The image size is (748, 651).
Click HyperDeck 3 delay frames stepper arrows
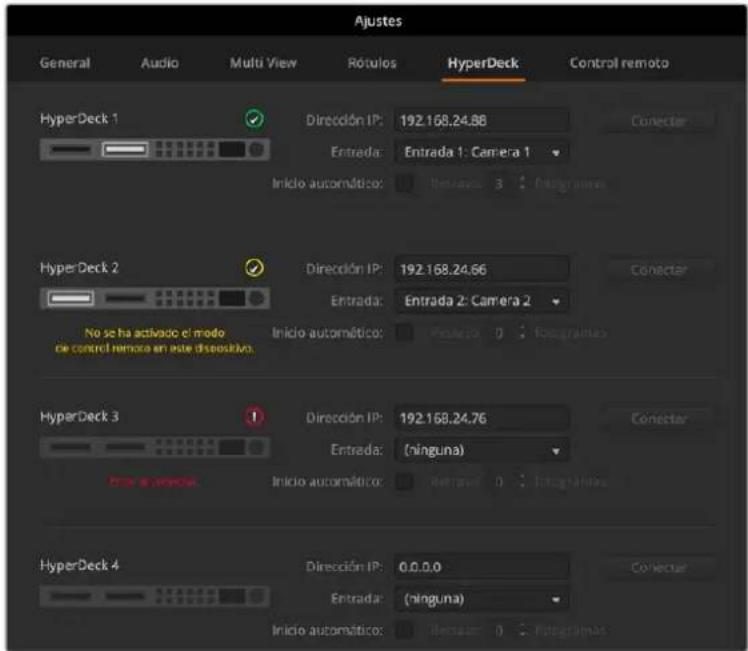(522, 481)
